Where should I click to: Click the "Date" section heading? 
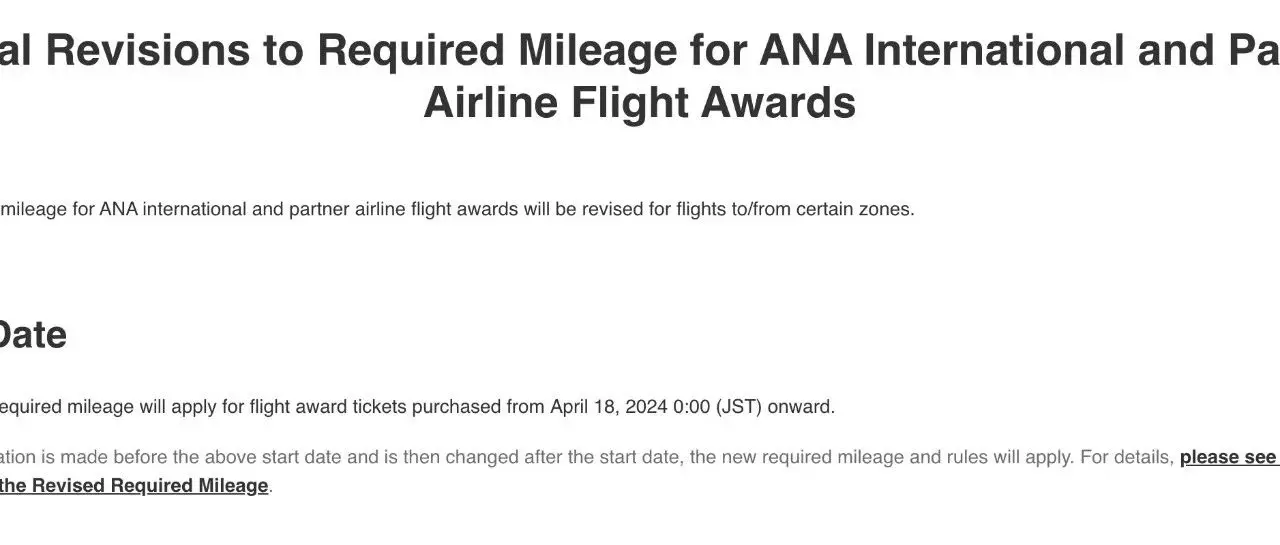click(30, 335)
